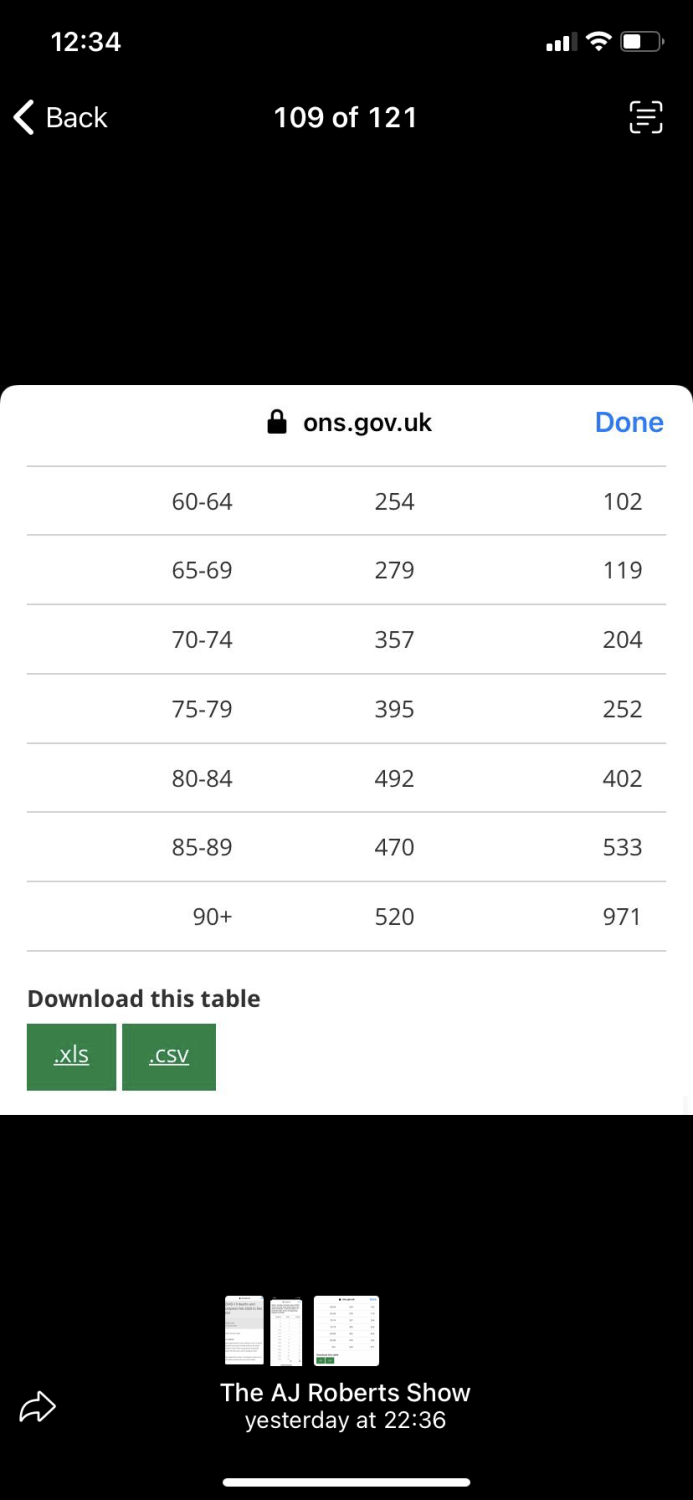Screen dimensions: 693x1500
Task: Tap the 971 value in table
Action: (x=621, y=916)
